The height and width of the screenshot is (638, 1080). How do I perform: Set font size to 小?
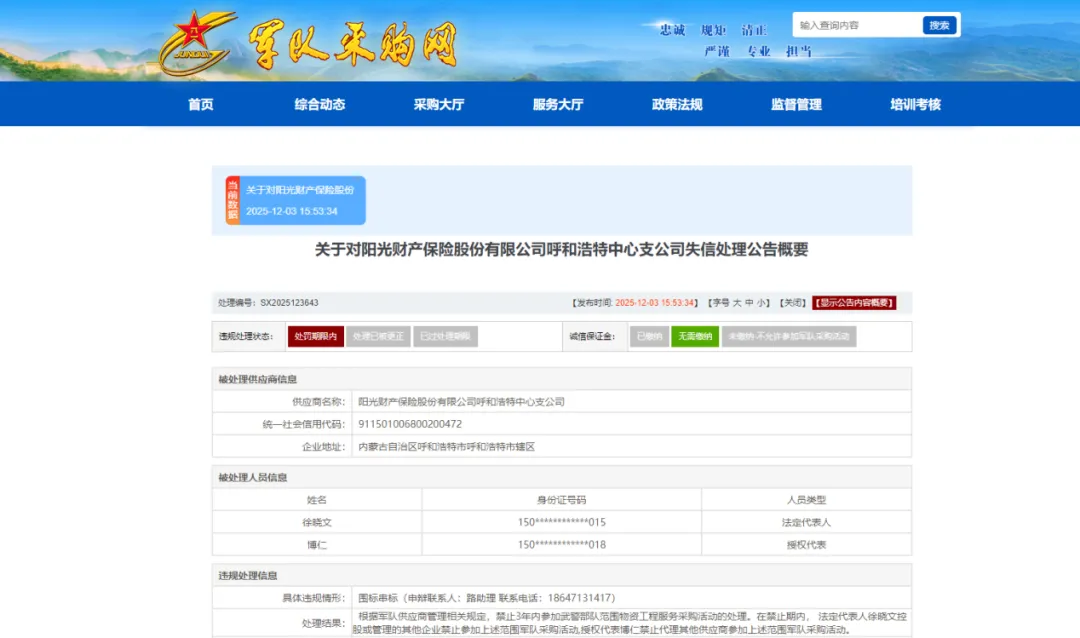(x=760, y=302)
